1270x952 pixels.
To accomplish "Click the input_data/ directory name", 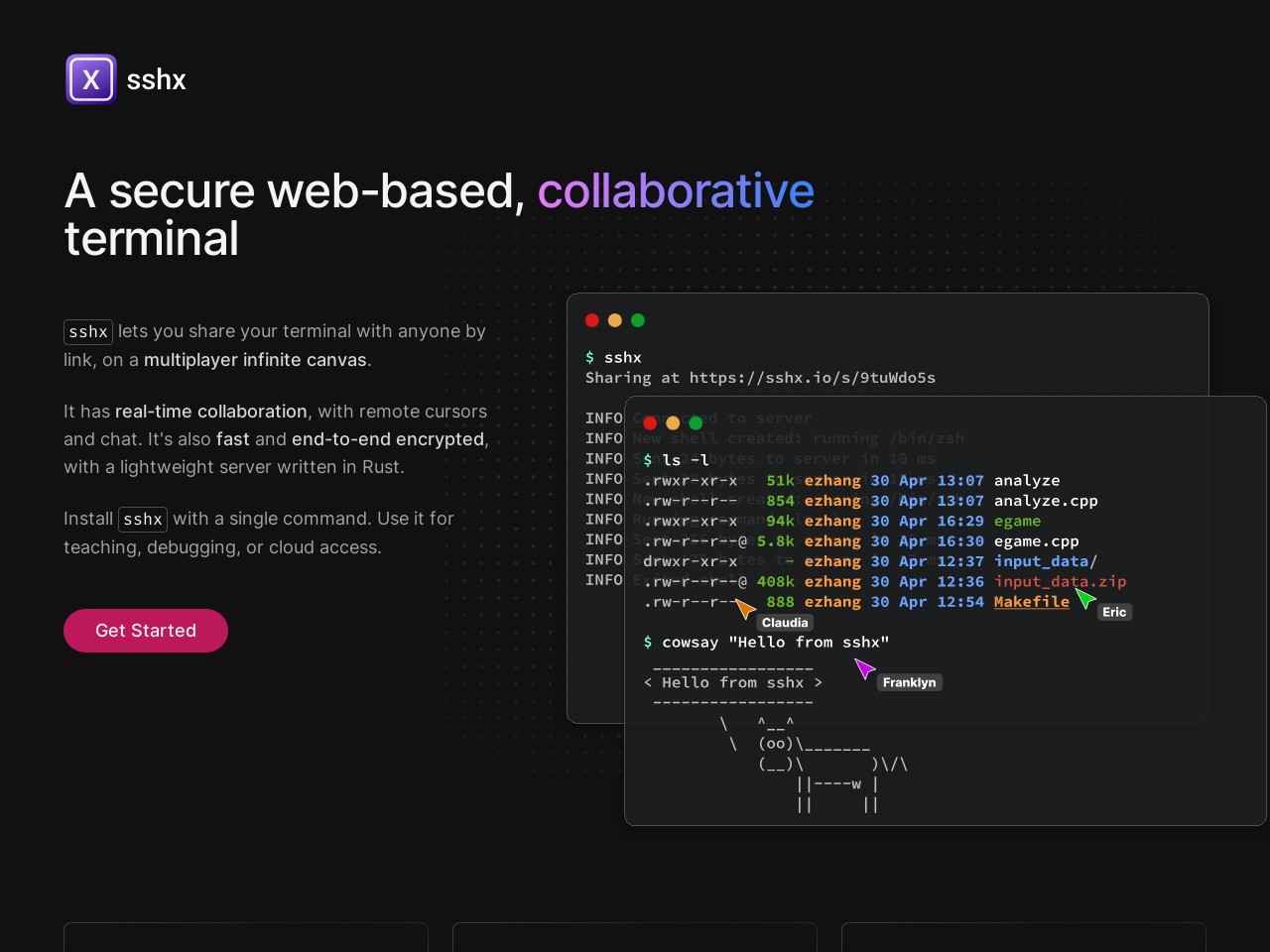I will point(1046,561).
